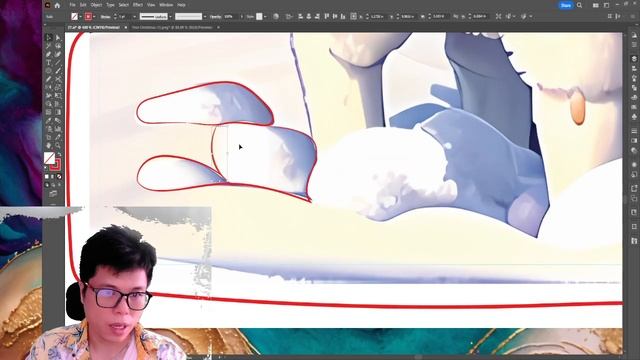The height and width of the screenshot is (360, 640).
Task: Switch to the second document tab
Action: click(172, 27)
